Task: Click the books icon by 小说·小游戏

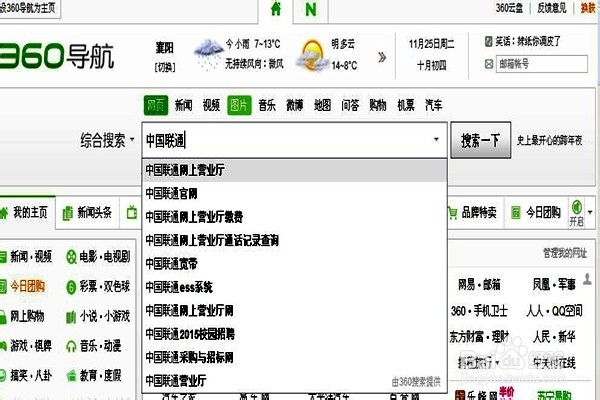Action: [x=71, y=317]
